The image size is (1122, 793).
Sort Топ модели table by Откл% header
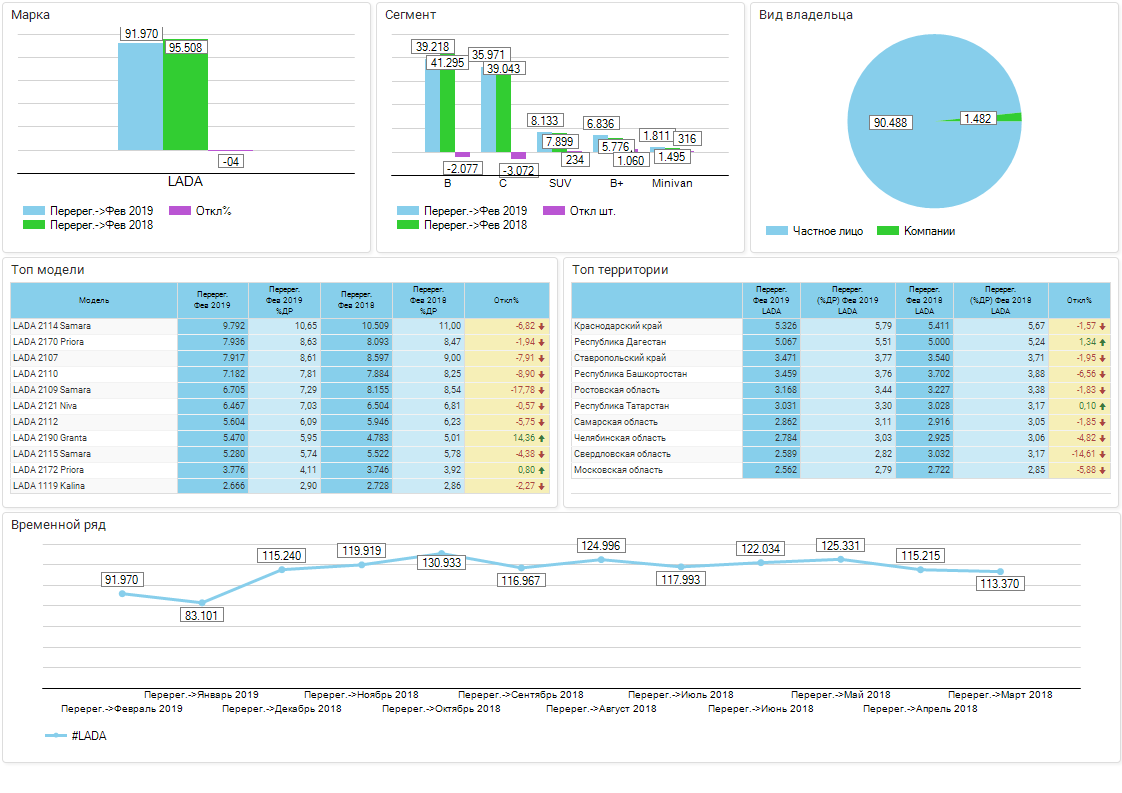[506, 300]
